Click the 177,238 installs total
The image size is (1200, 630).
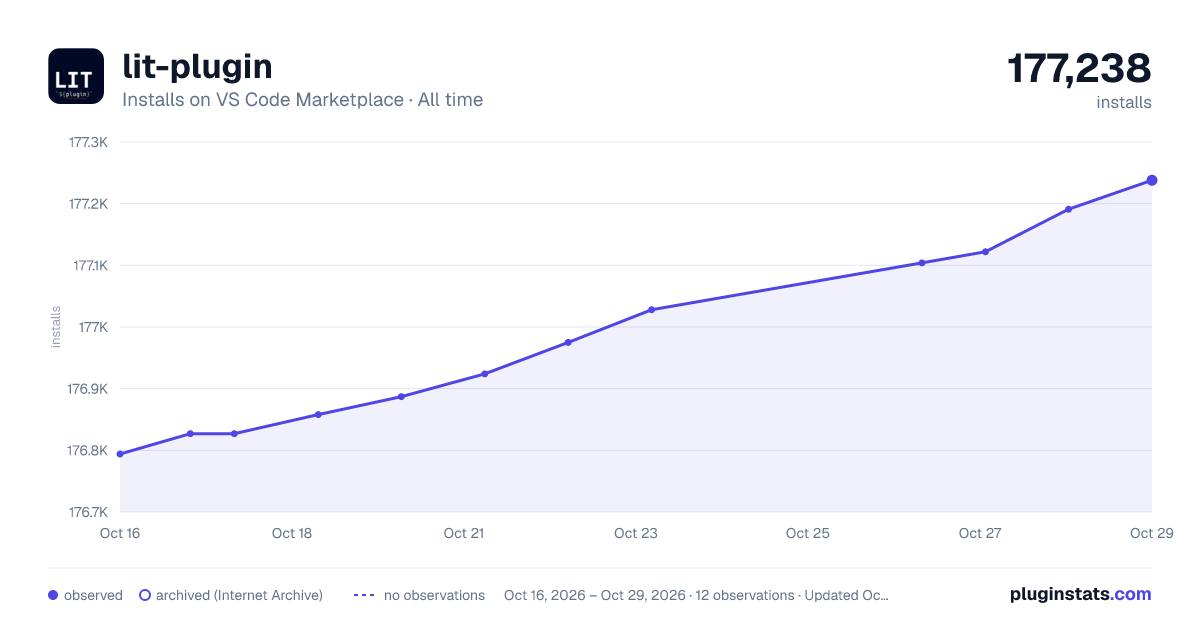(x=1079, y=69)
